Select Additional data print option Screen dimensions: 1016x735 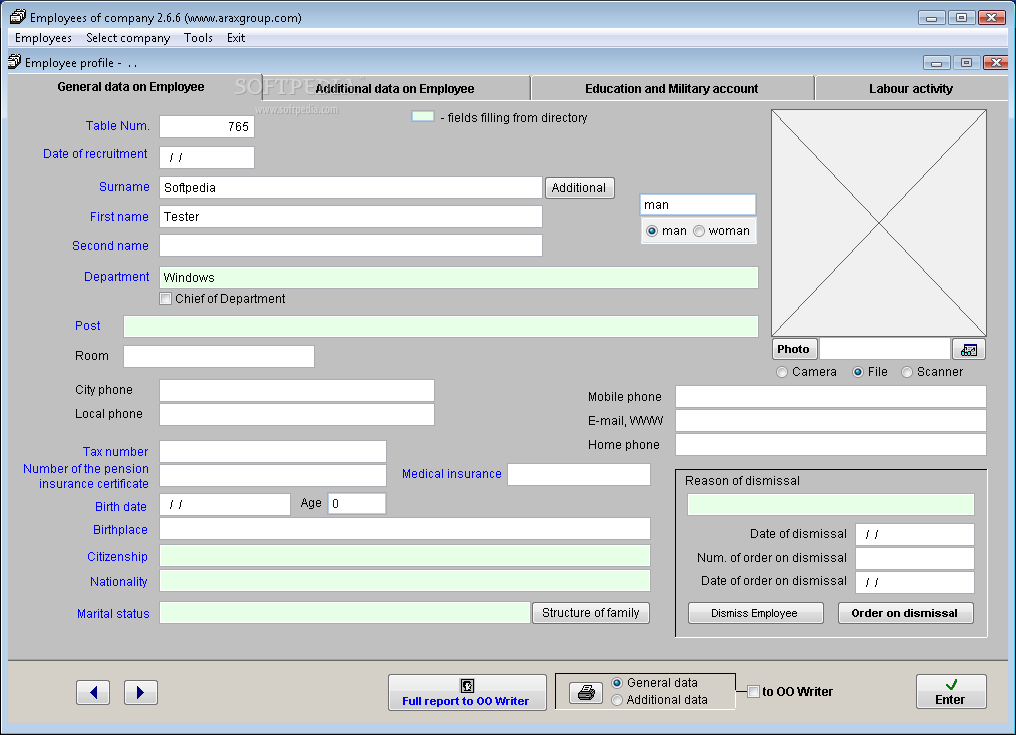coord(617,700)
